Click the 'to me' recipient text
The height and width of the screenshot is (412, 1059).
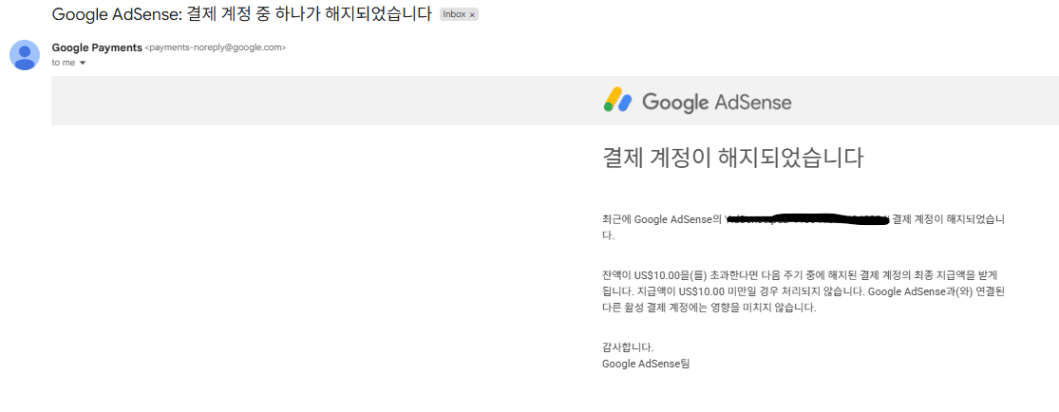[x=63, y=63]
